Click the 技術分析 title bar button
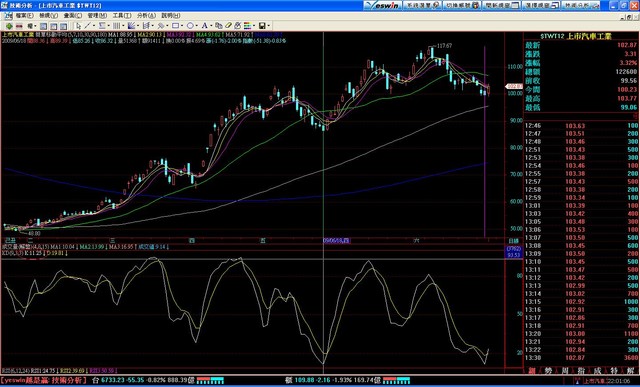 coord(580,5)
